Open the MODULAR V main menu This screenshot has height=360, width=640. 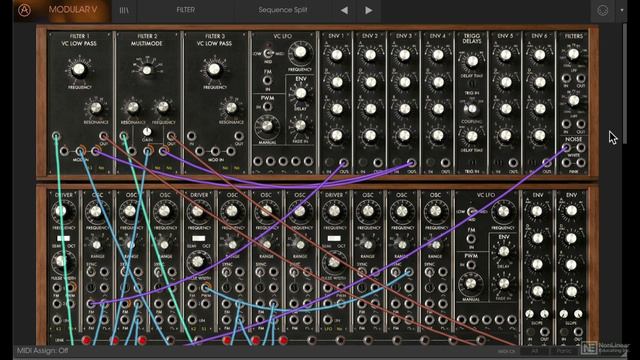click(73, 10)
